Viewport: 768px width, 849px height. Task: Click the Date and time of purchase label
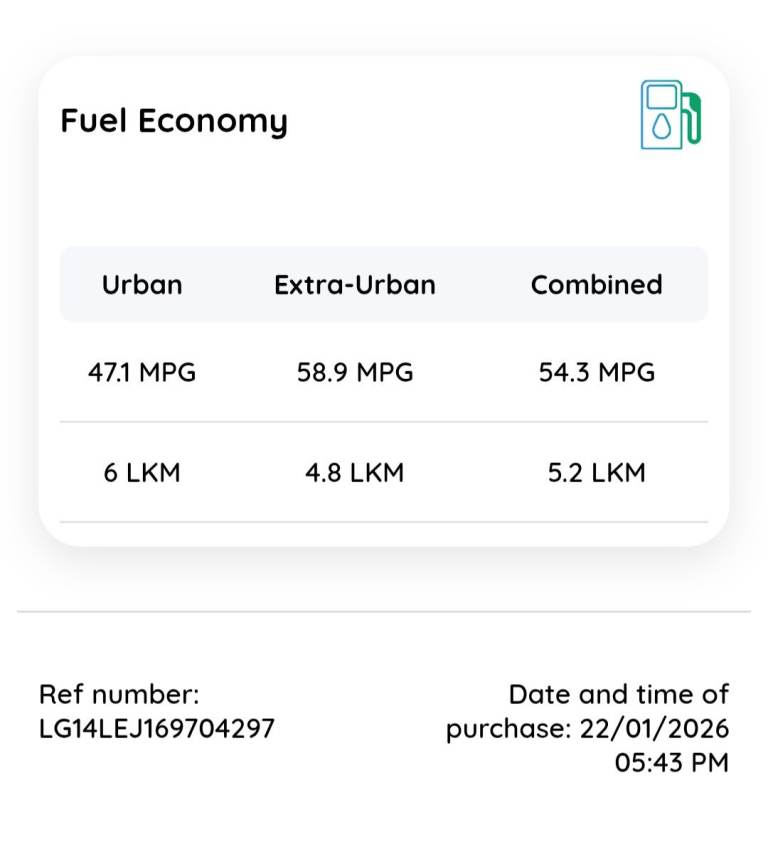point(618,695)
